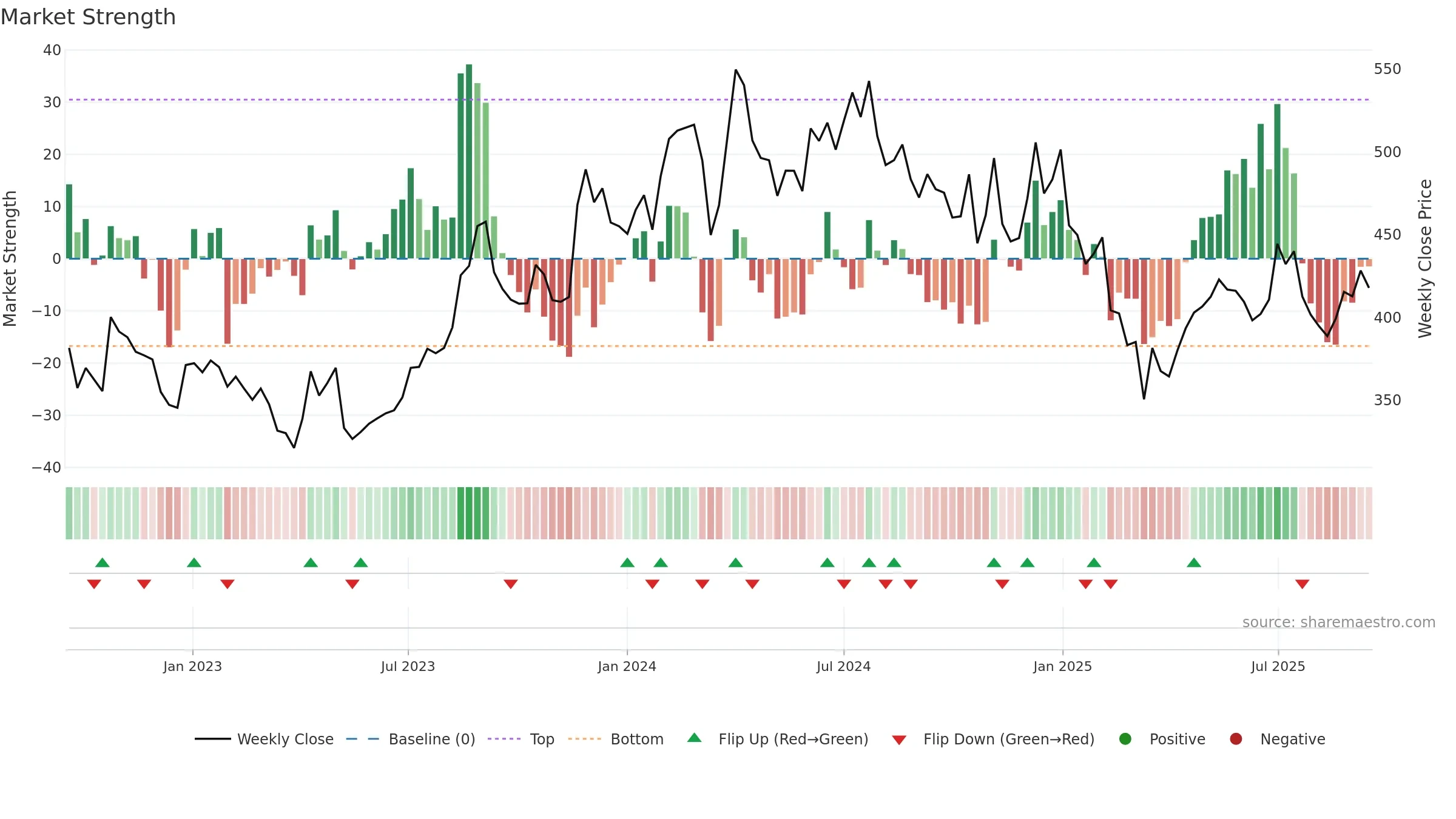Image resolution: width=1456 pixels, height=819 pixels.
Task: Click the 350 right-axis tick label
Action: pyautogui.click(x=1387, y=400)
